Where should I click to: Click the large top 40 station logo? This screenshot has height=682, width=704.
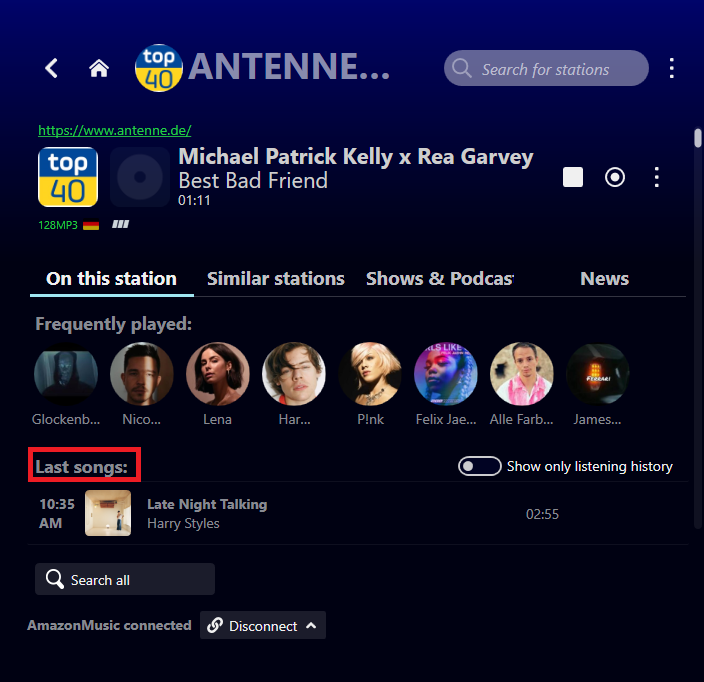pyautogui.click(x=68, y=177)
